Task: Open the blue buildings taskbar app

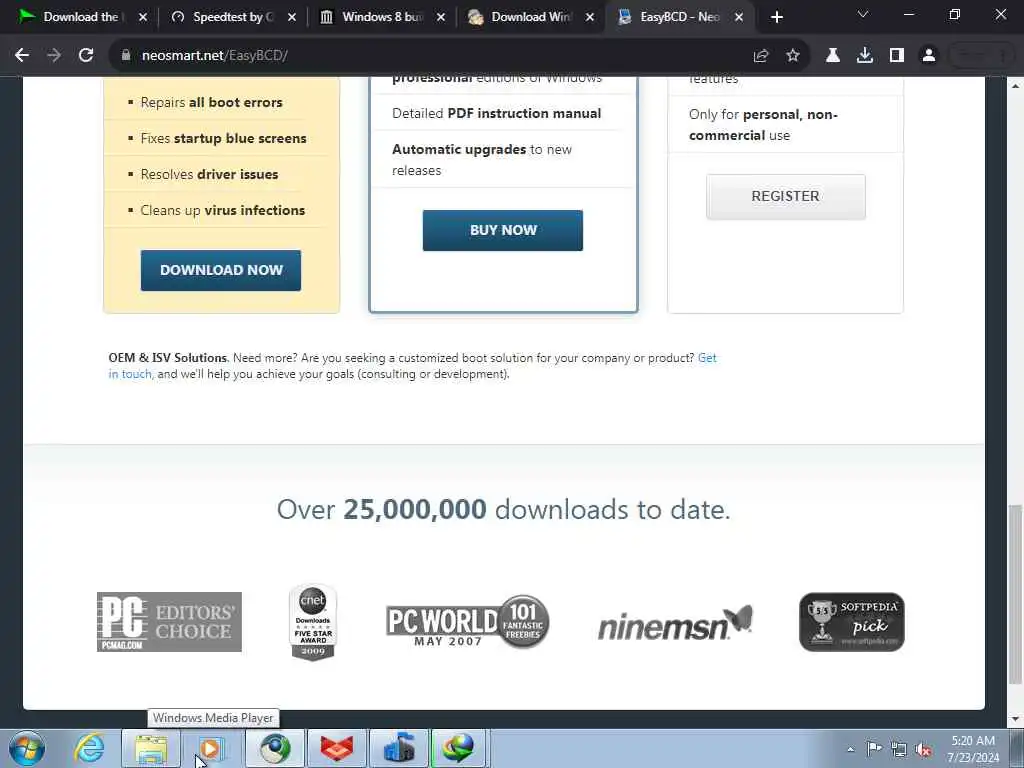Action: (399, 748)
